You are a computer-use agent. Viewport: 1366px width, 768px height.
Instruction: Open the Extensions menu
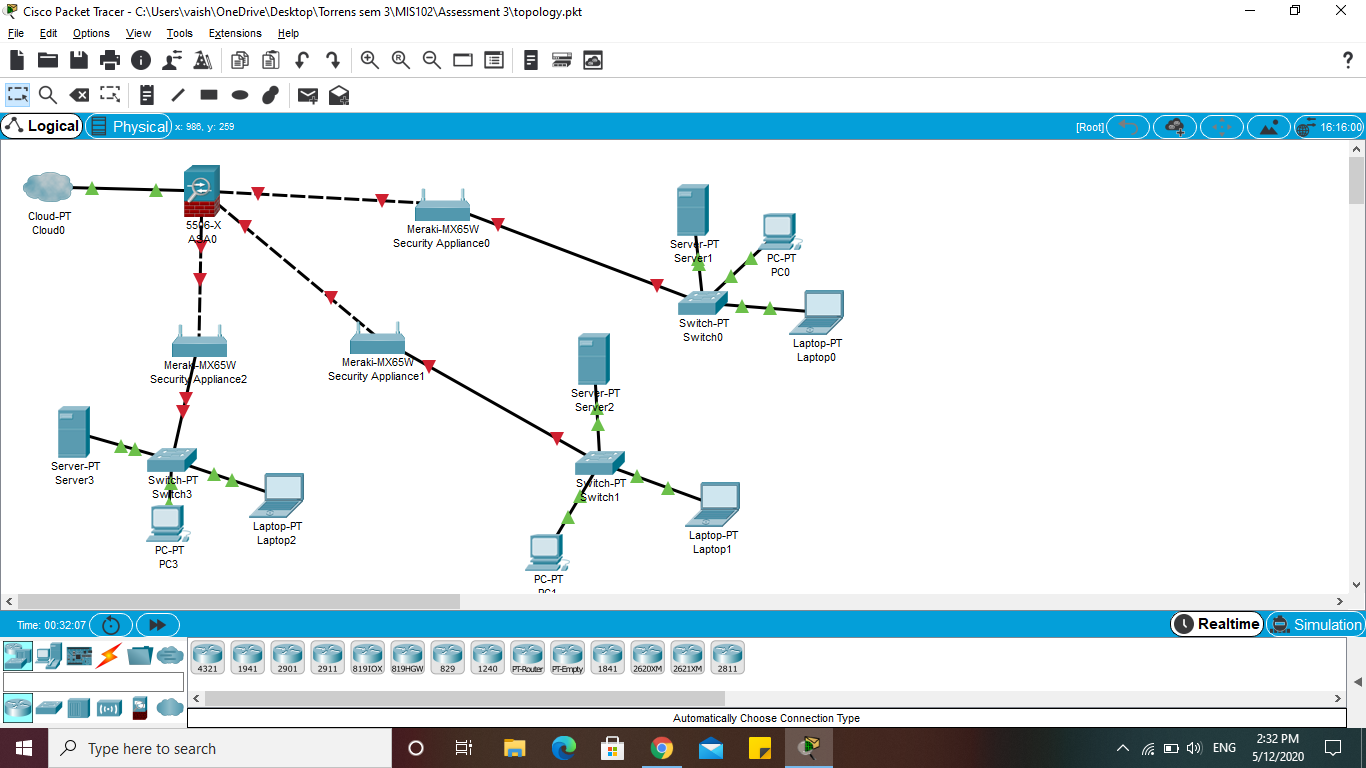tap(235, 33)
